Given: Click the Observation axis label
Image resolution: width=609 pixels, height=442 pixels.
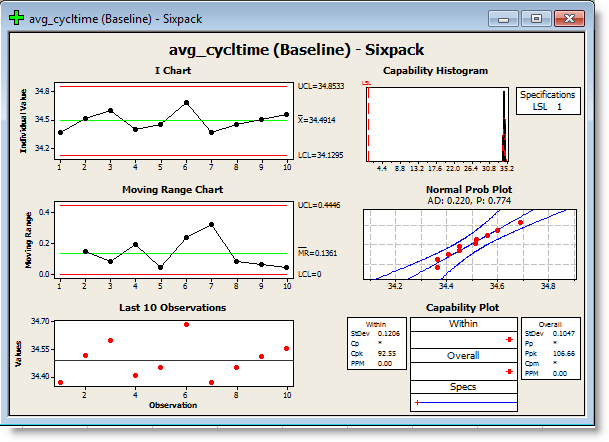Looking at the screenshot, I should click(x=173, y=405).
